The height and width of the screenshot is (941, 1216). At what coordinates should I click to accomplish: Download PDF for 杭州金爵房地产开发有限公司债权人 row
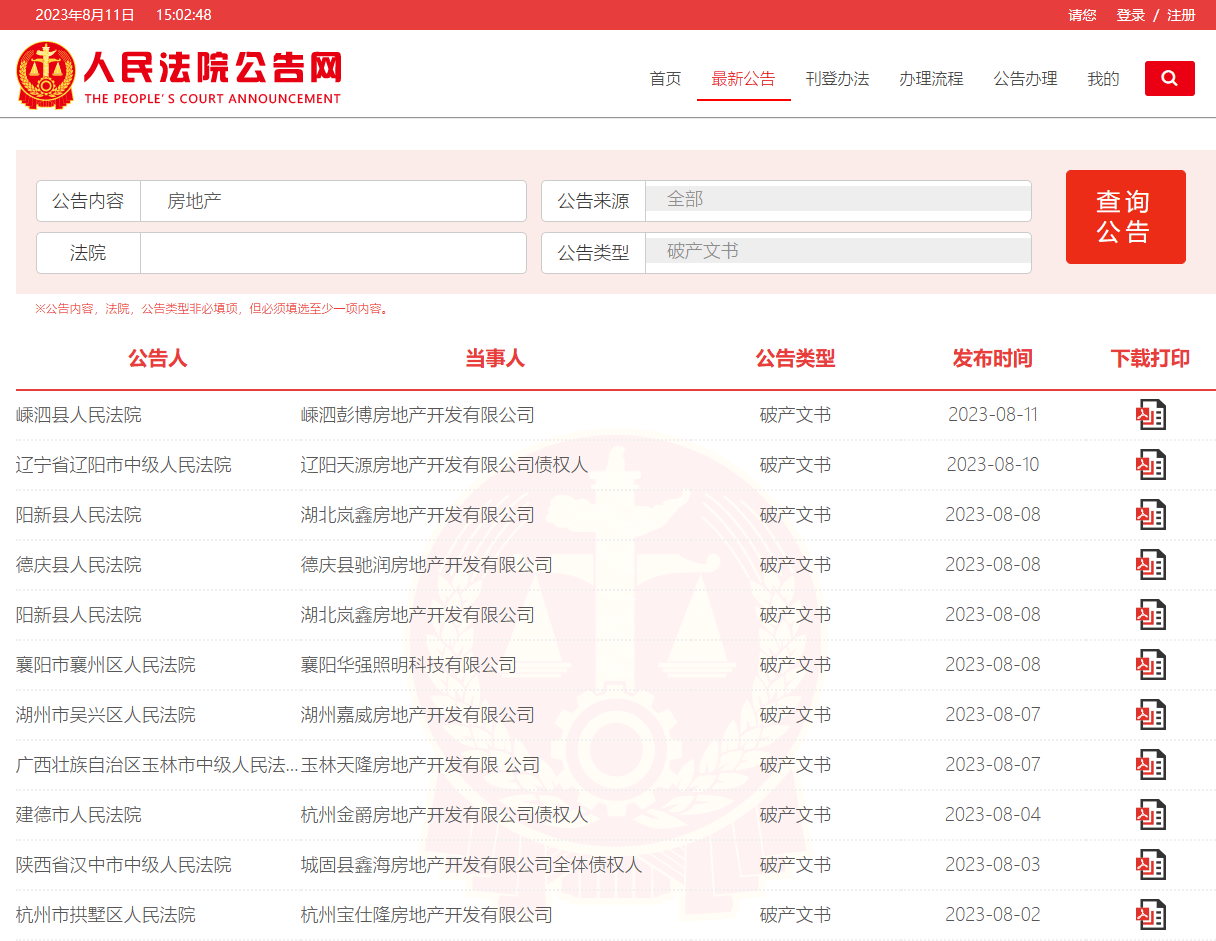1150,815
